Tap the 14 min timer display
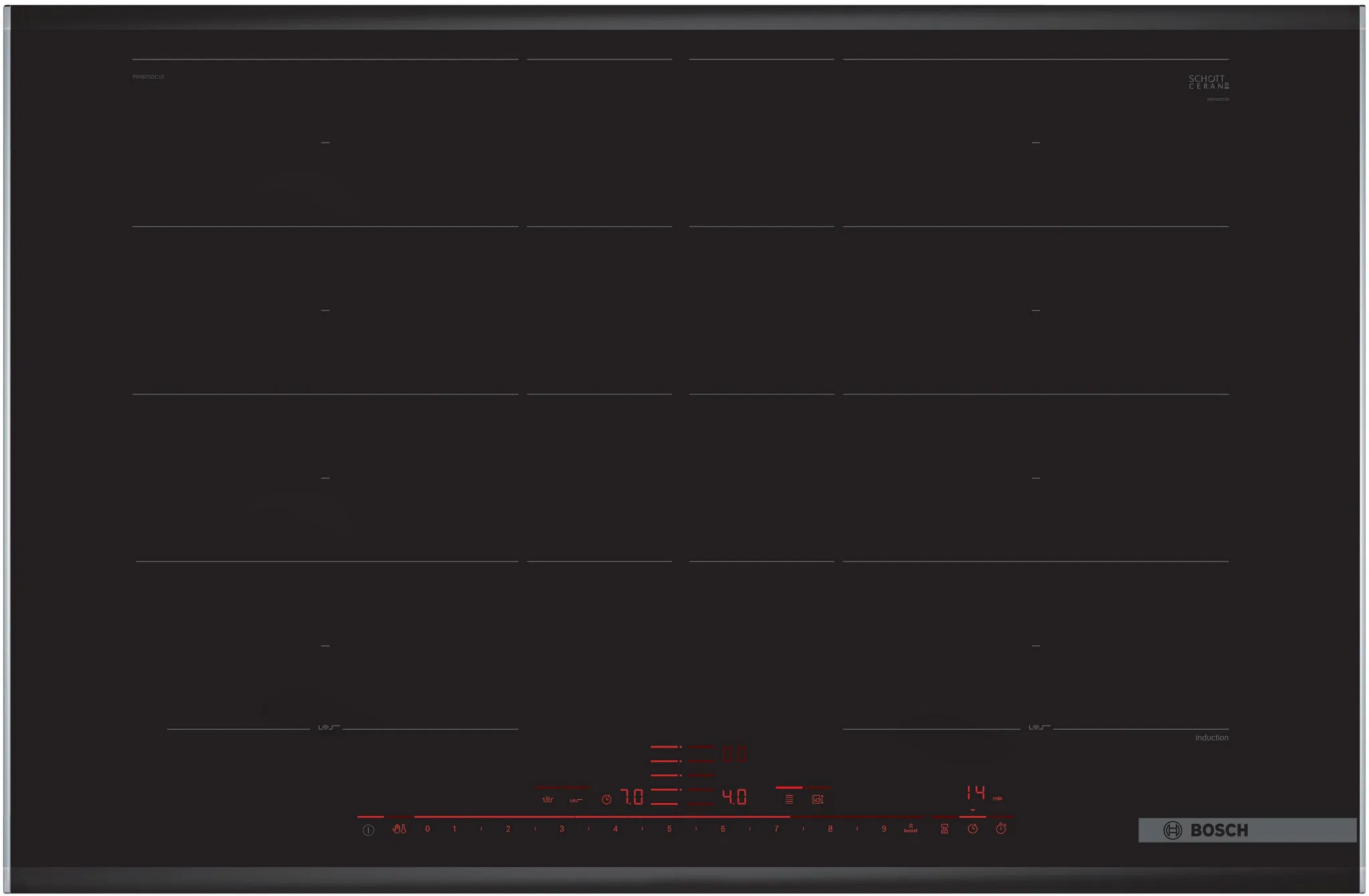Screen dimensions: 1369x896 coord(977,793)
